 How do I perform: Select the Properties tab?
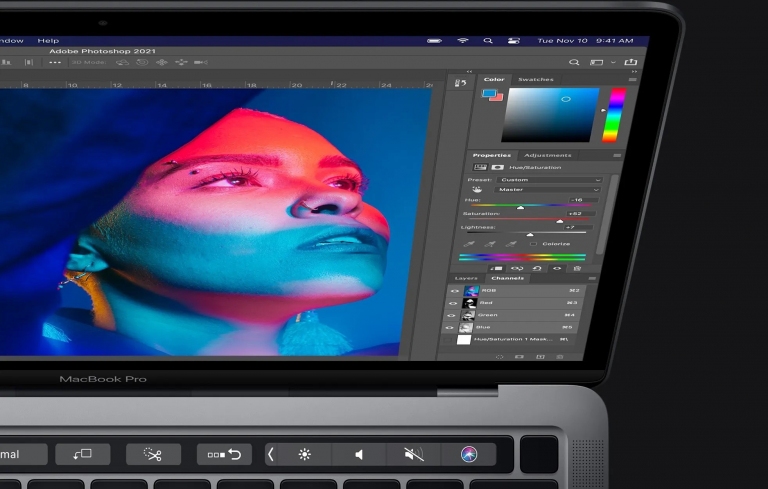[491, 155]
